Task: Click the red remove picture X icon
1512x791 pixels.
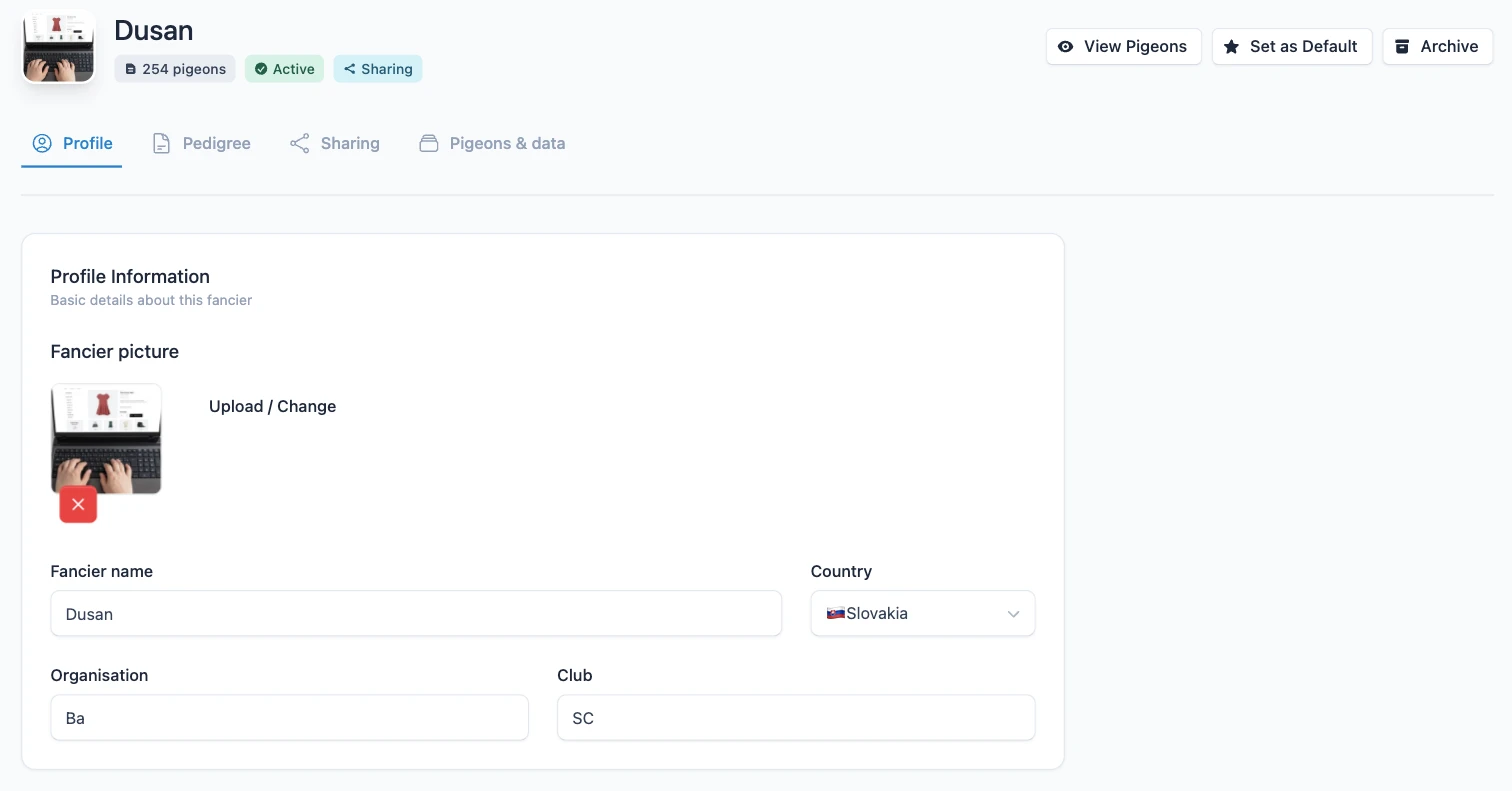Action: coord(78,505)
